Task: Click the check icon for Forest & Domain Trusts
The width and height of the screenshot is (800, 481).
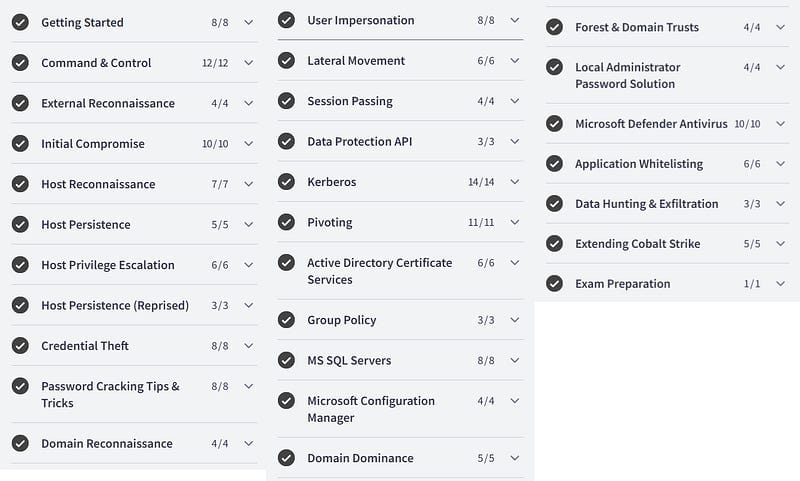Action: [554, 27]
